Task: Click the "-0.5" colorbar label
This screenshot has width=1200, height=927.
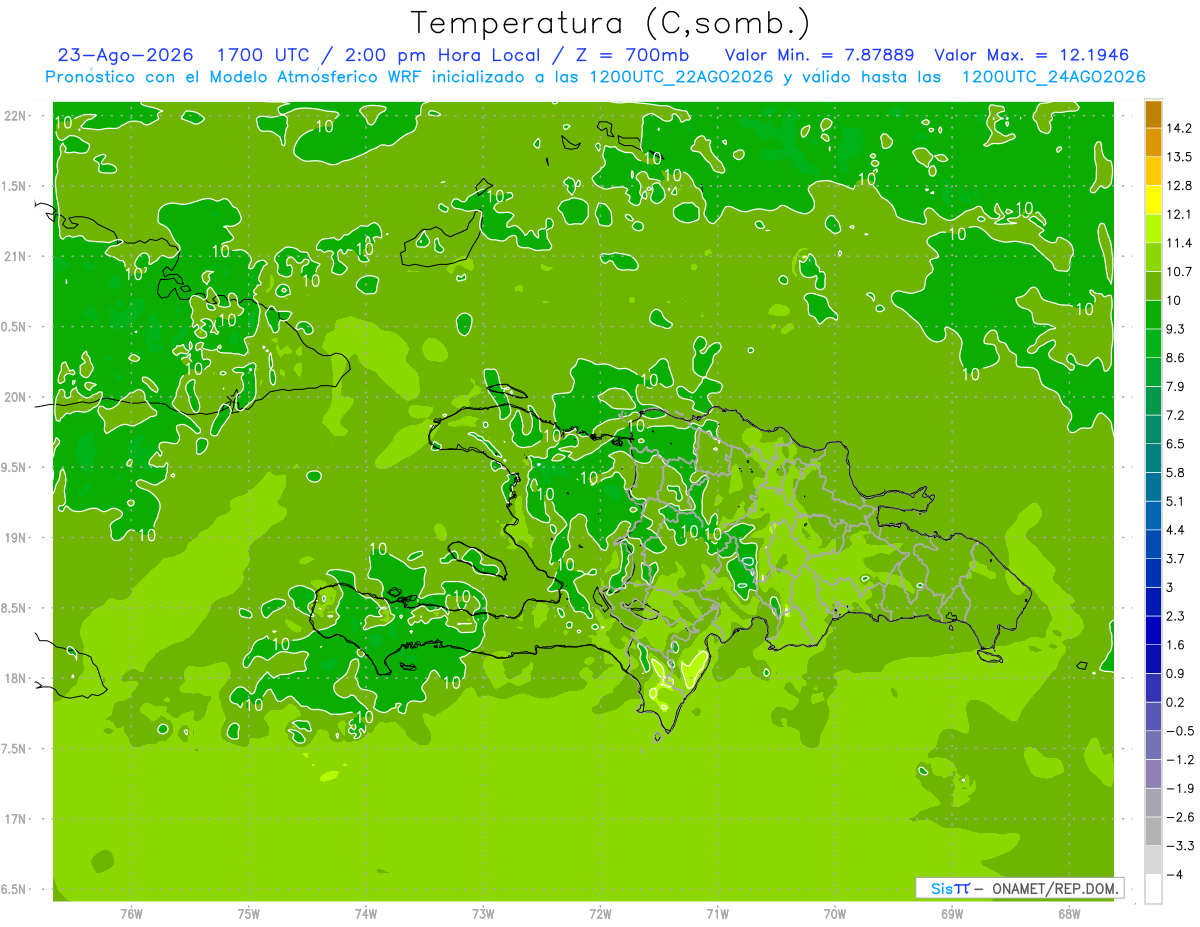Action: tap(1179, 731)
